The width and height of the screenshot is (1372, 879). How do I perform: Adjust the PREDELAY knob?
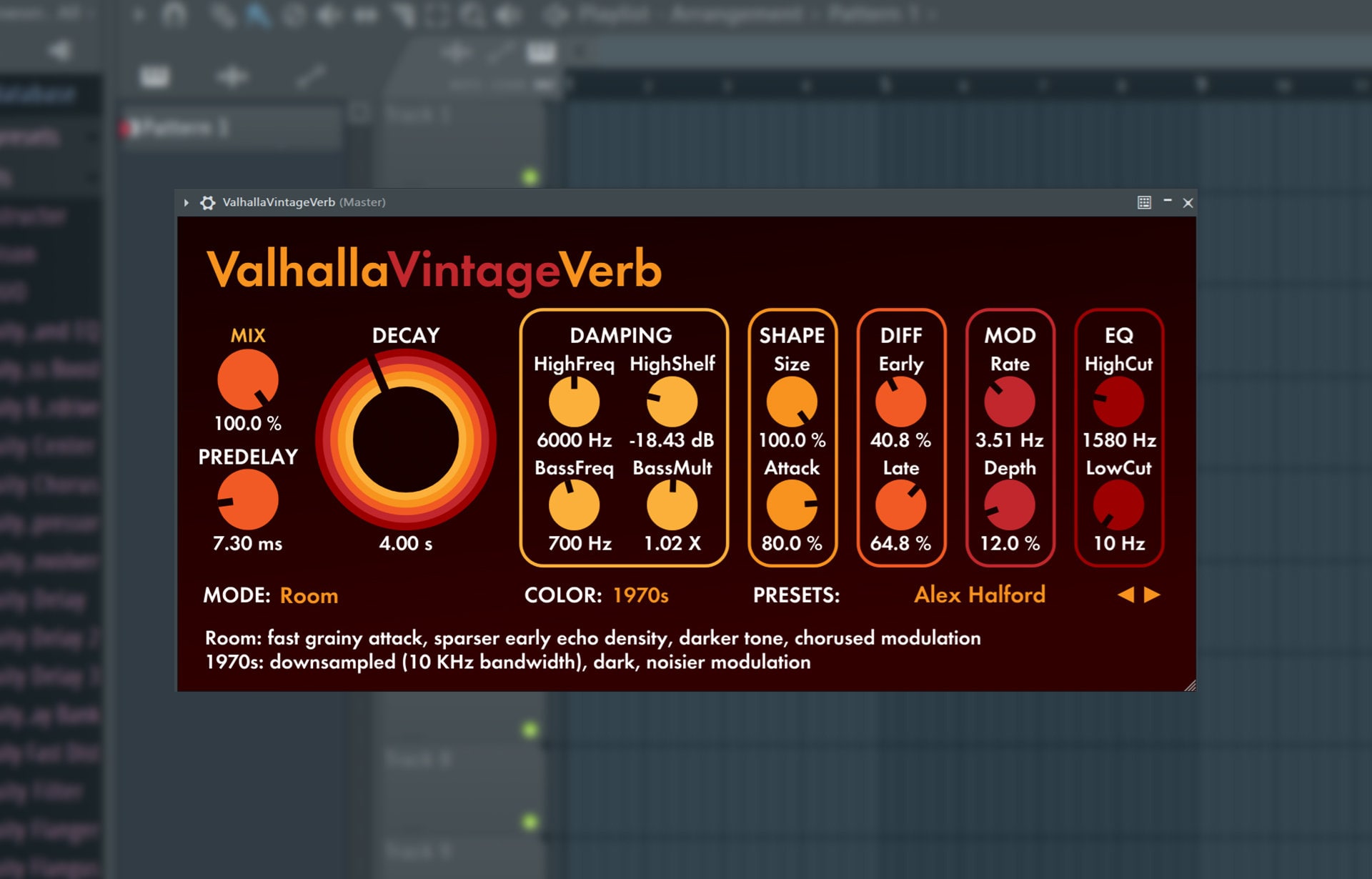[247, 499]
